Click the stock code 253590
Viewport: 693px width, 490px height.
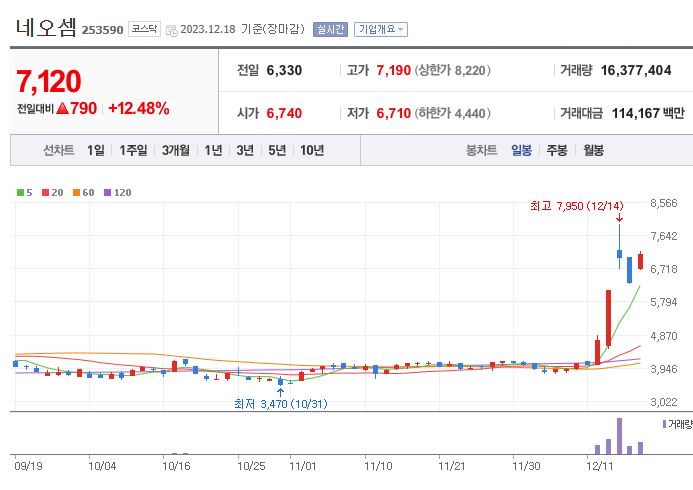[103, 30]
